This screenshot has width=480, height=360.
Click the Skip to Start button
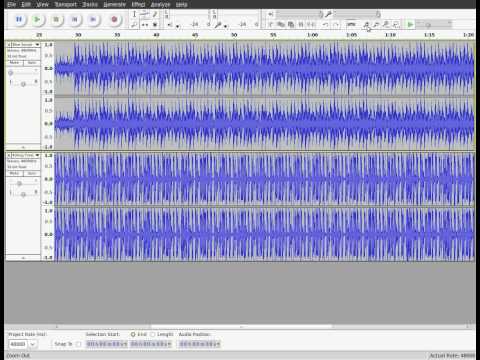click(x=75, y=20)
